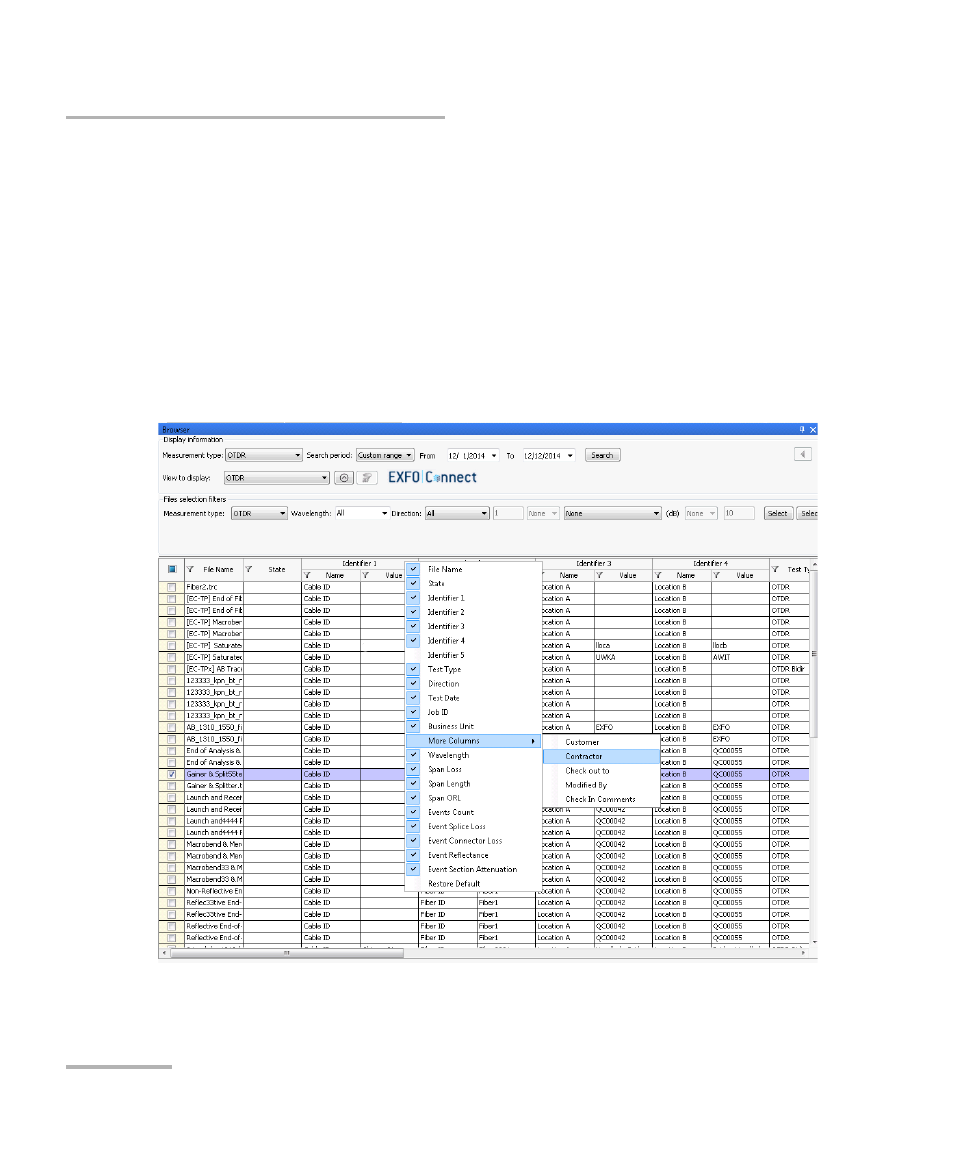Open the View to display dropdown
This screenshot has height=1158, width=954.
point(277,478)
